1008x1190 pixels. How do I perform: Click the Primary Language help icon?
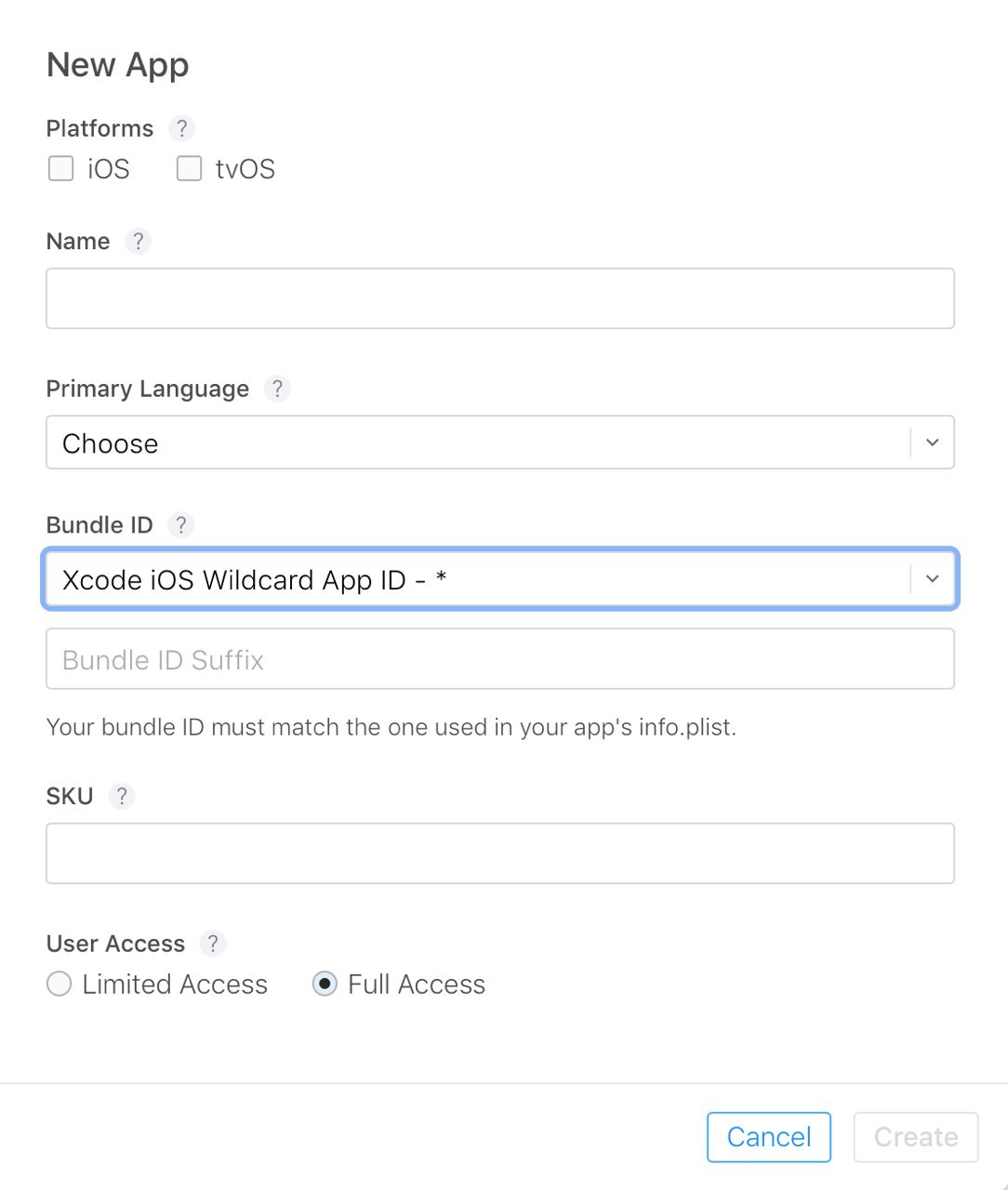277,389
